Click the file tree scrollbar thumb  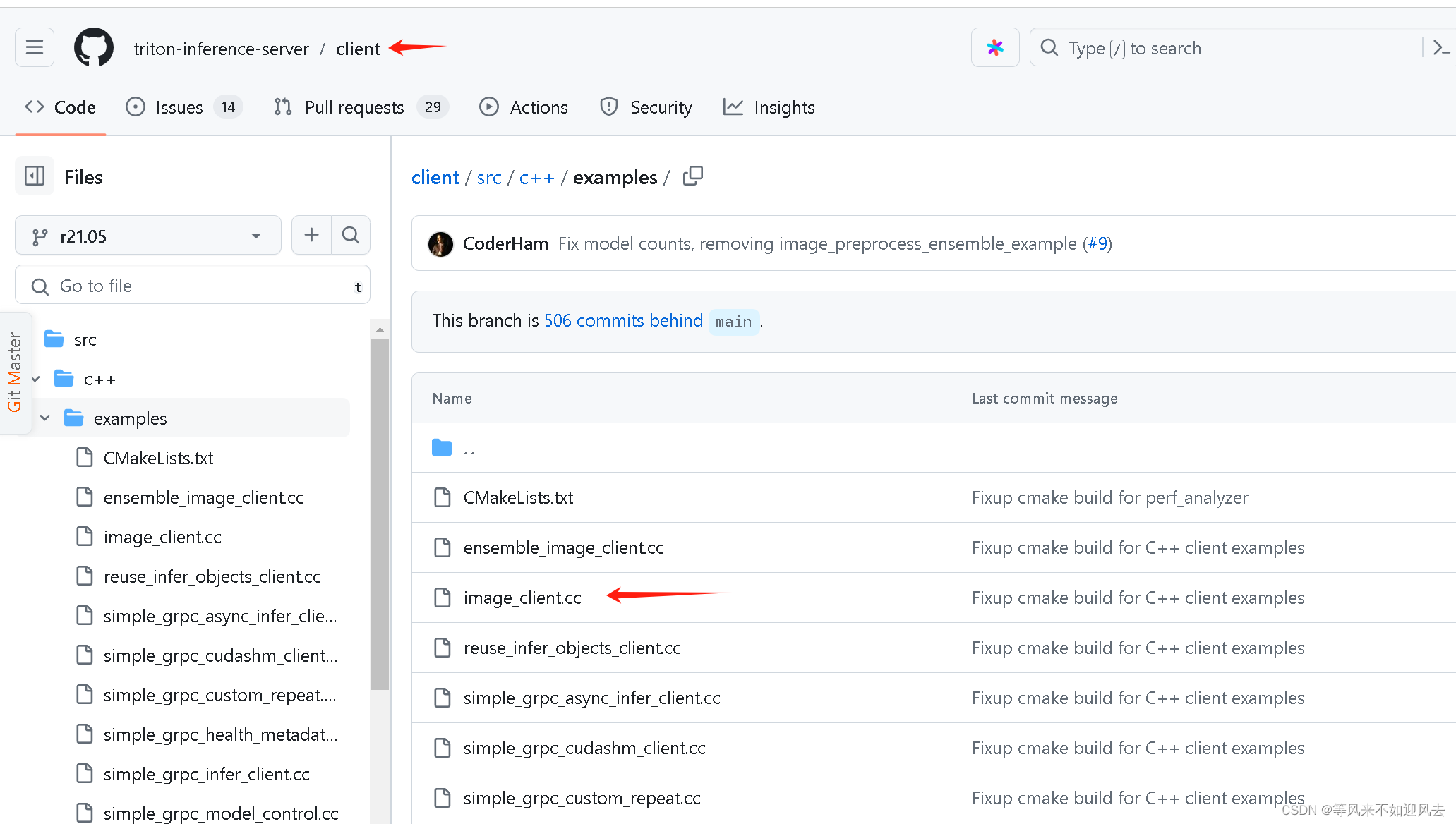[380, 515]
